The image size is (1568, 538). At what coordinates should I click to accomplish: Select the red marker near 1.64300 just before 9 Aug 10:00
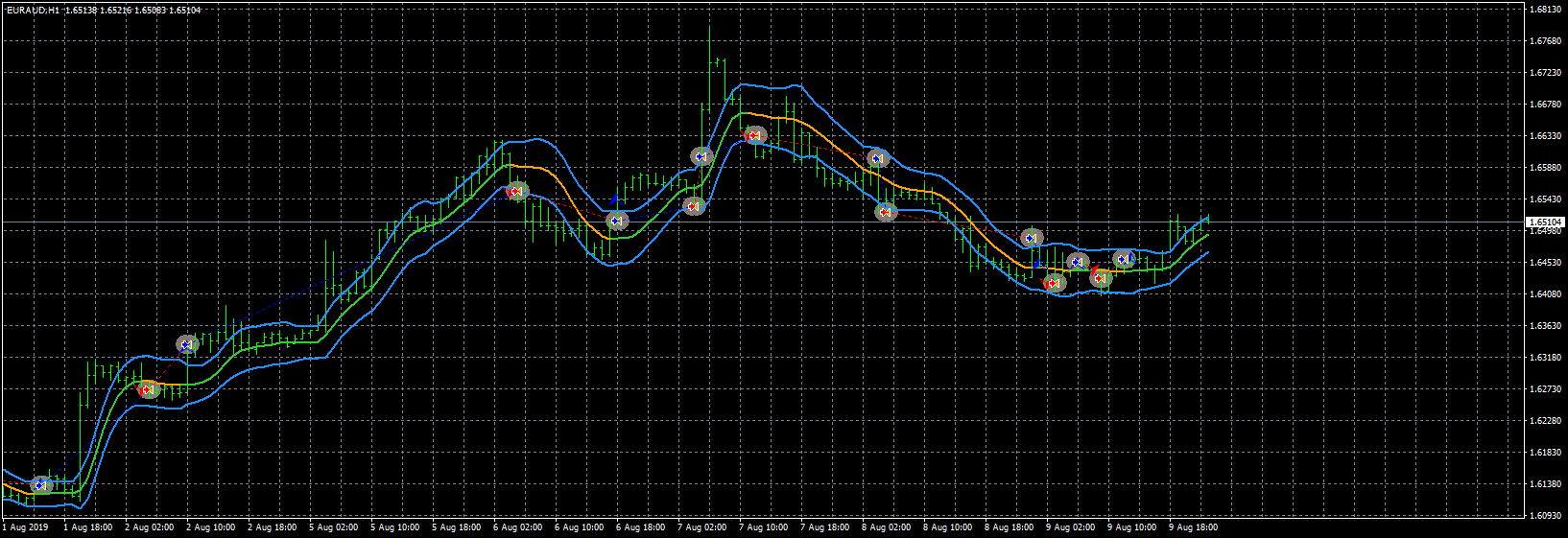[x=1101, y=278]
